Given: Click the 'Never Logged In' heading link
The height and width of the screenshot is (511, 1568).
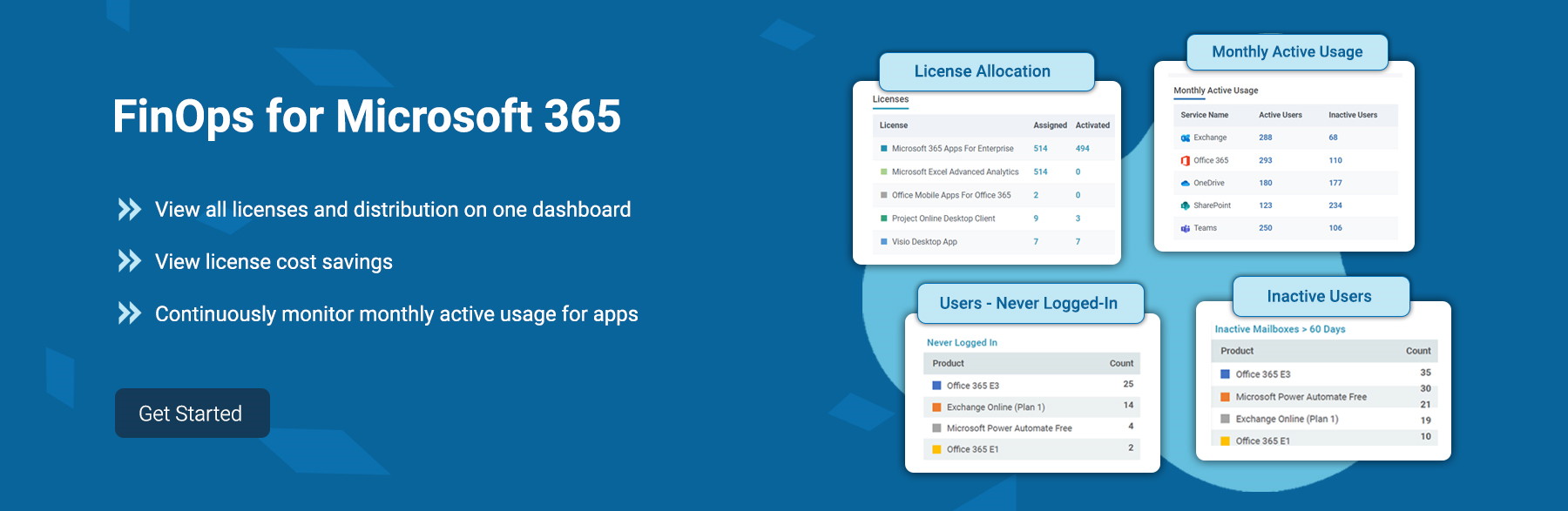Looking at the screenshot, I should 962,343.
